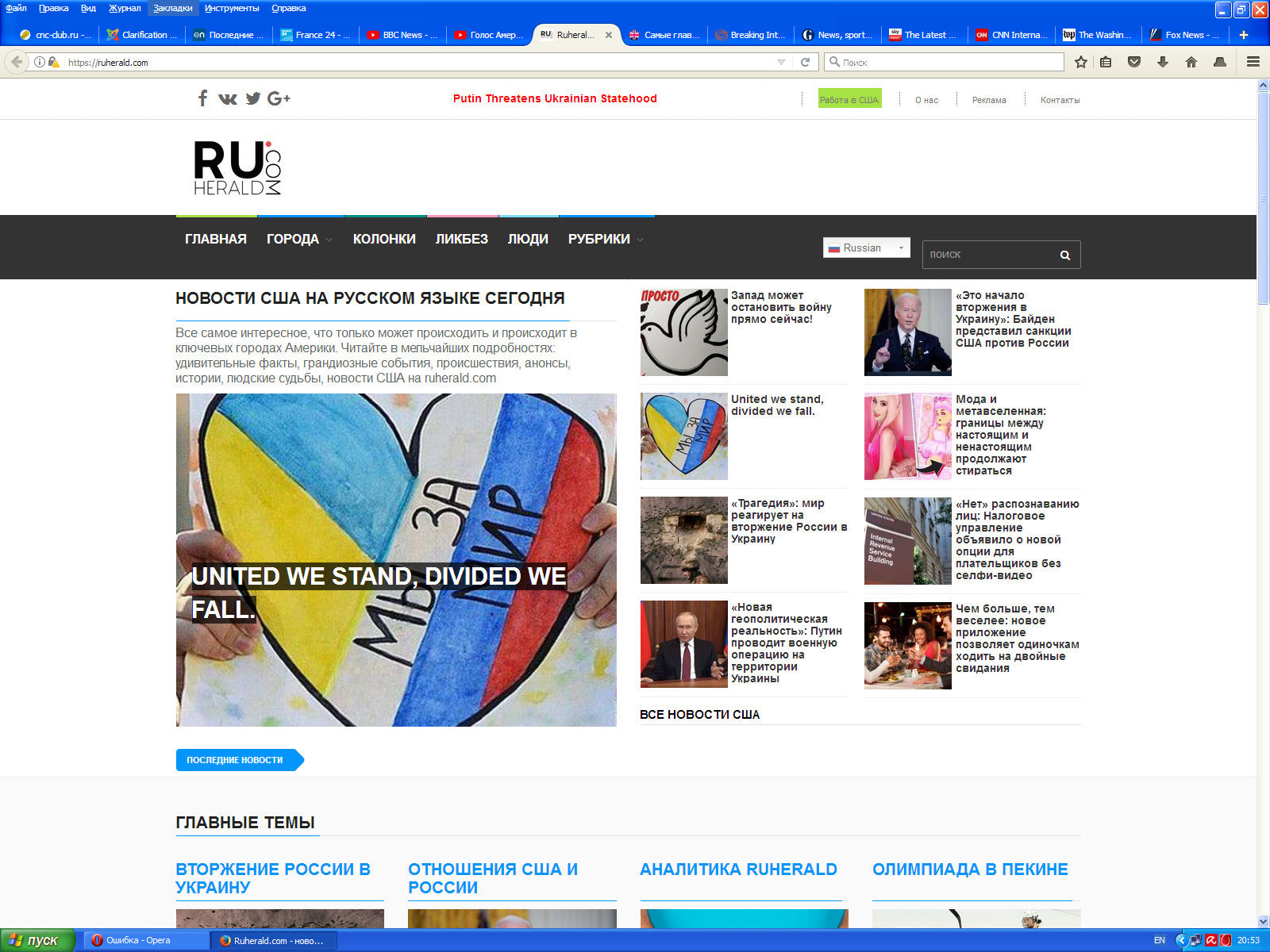Expand the ГОРОДА menu arrow
The image size is (1270, 952).
tap(329, 240)
